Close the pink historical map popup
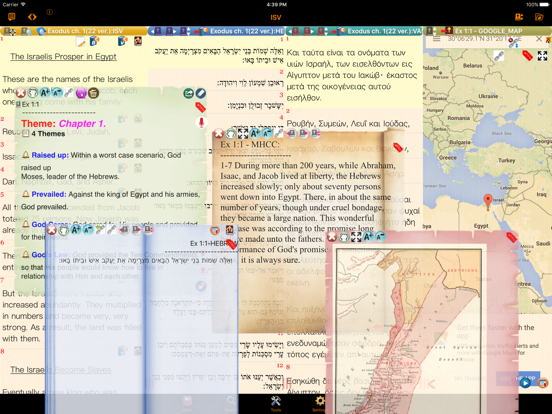This screenshot has width=552, height=414. (x=332, y=237)
